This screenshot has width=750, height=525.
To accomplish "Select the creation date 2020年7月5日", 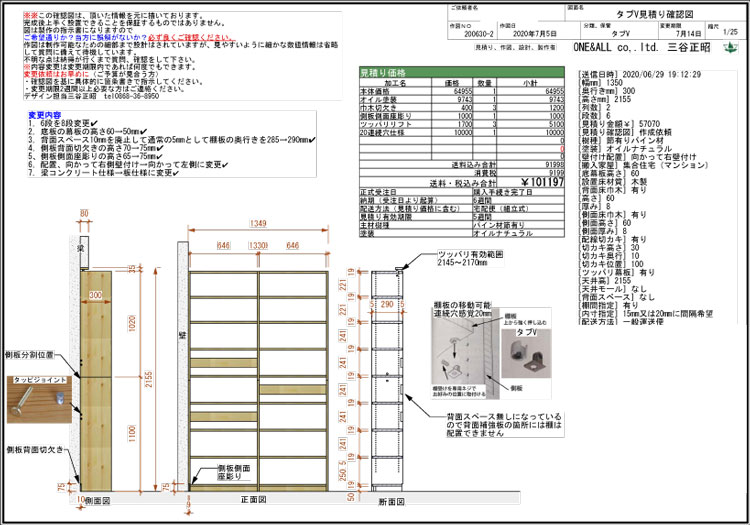I will 535,34.
